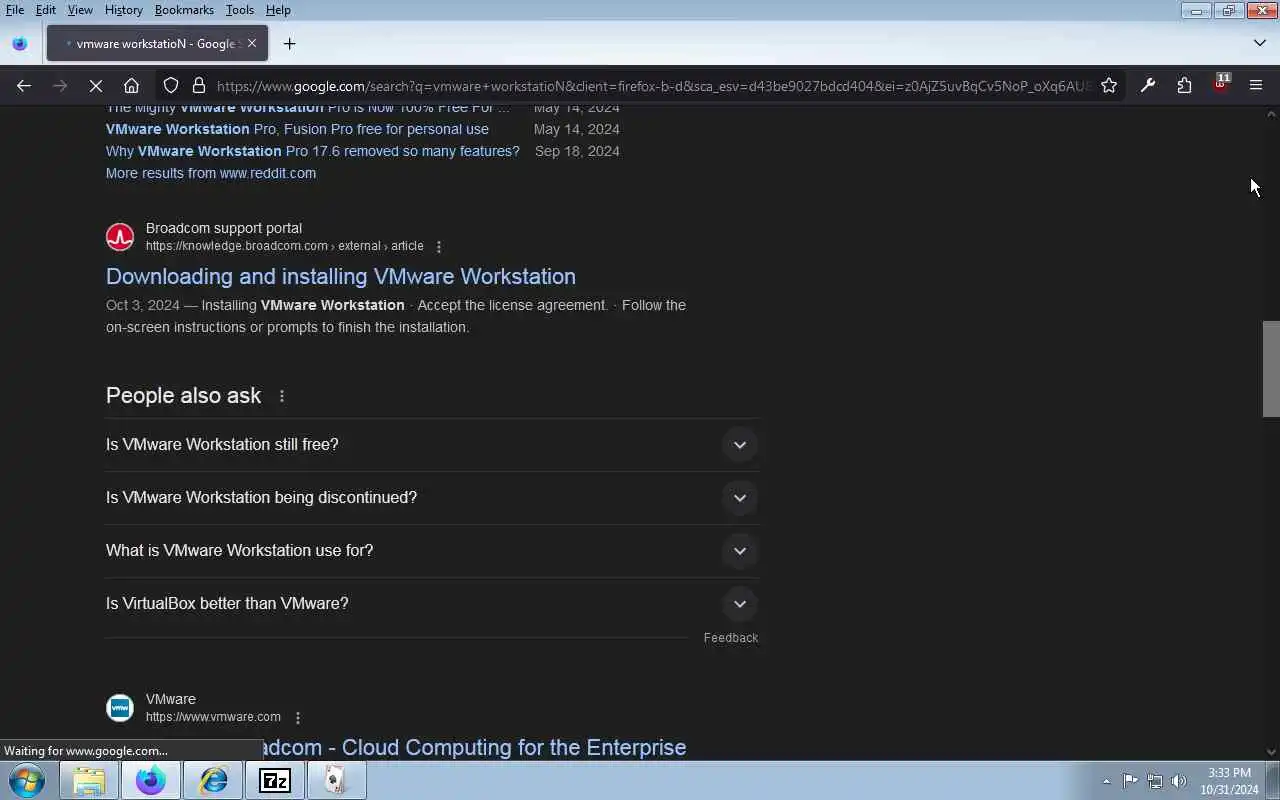Open the Firefox View pinned icon
This screenshot has height=800, width=1280.
19,44
